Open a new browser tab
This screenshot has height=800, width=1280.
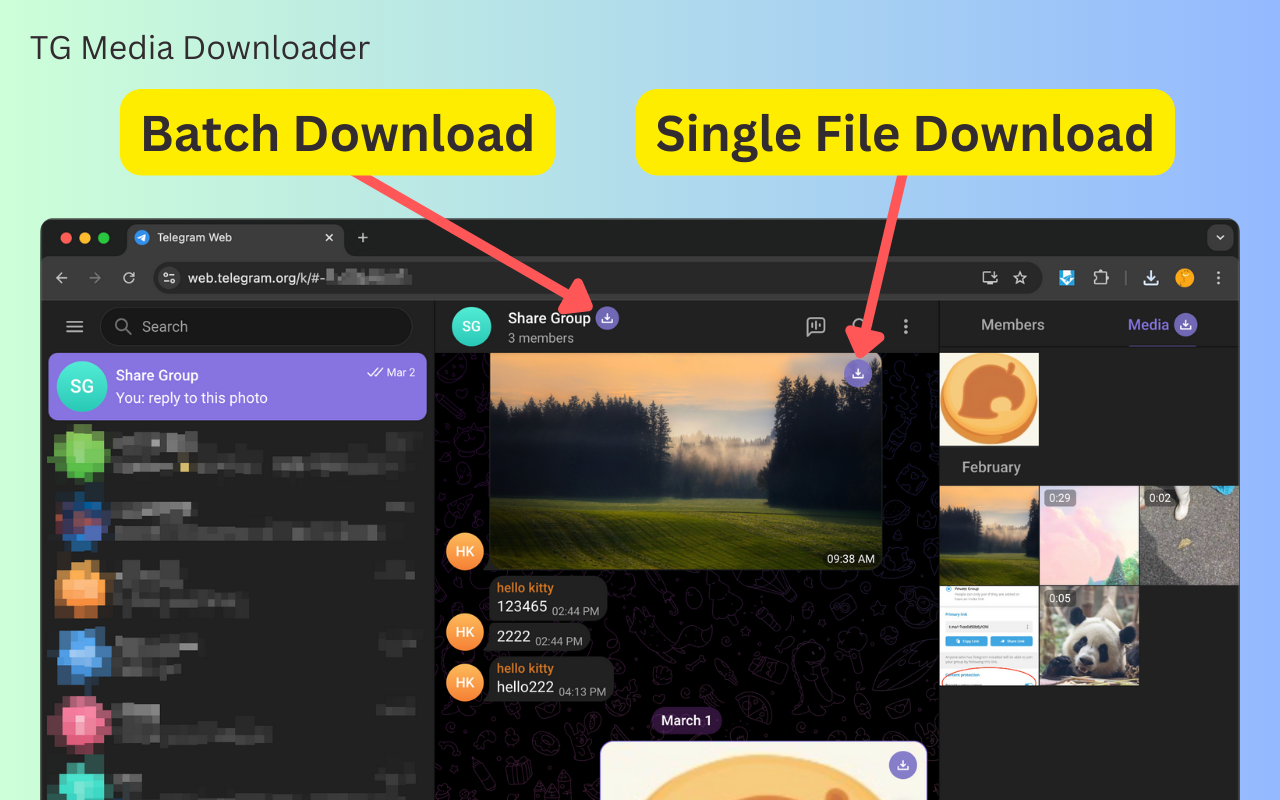point(363,238)
